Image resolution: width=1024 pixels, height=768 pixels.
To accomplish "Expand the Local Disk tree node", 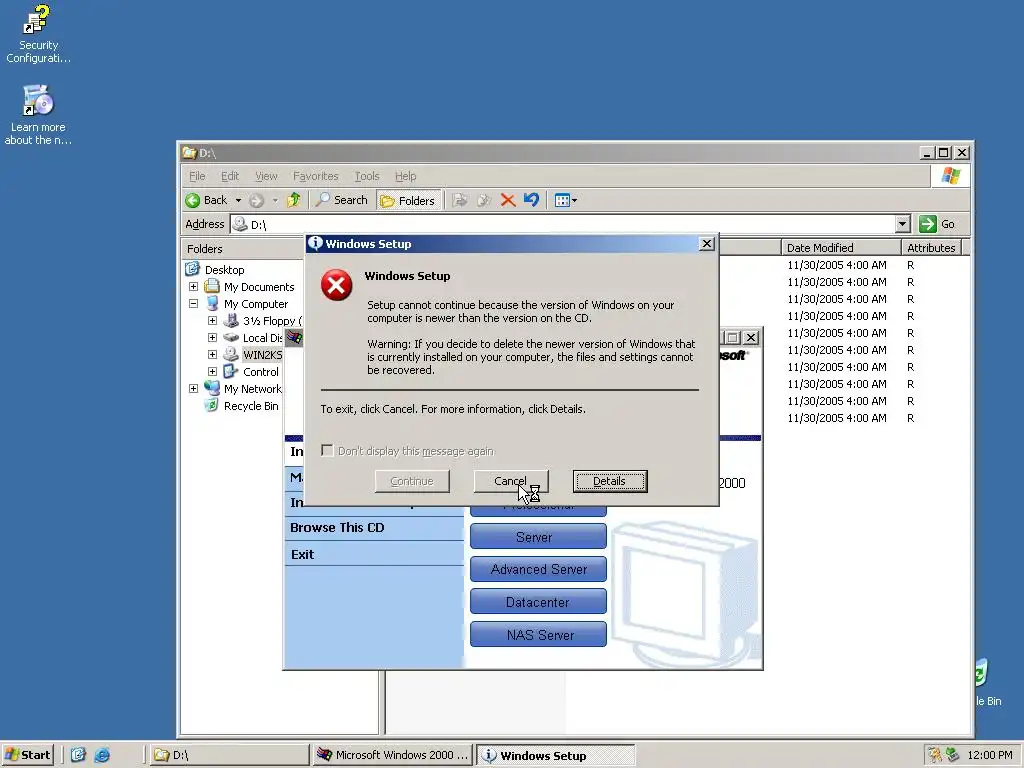I will 212,338.
